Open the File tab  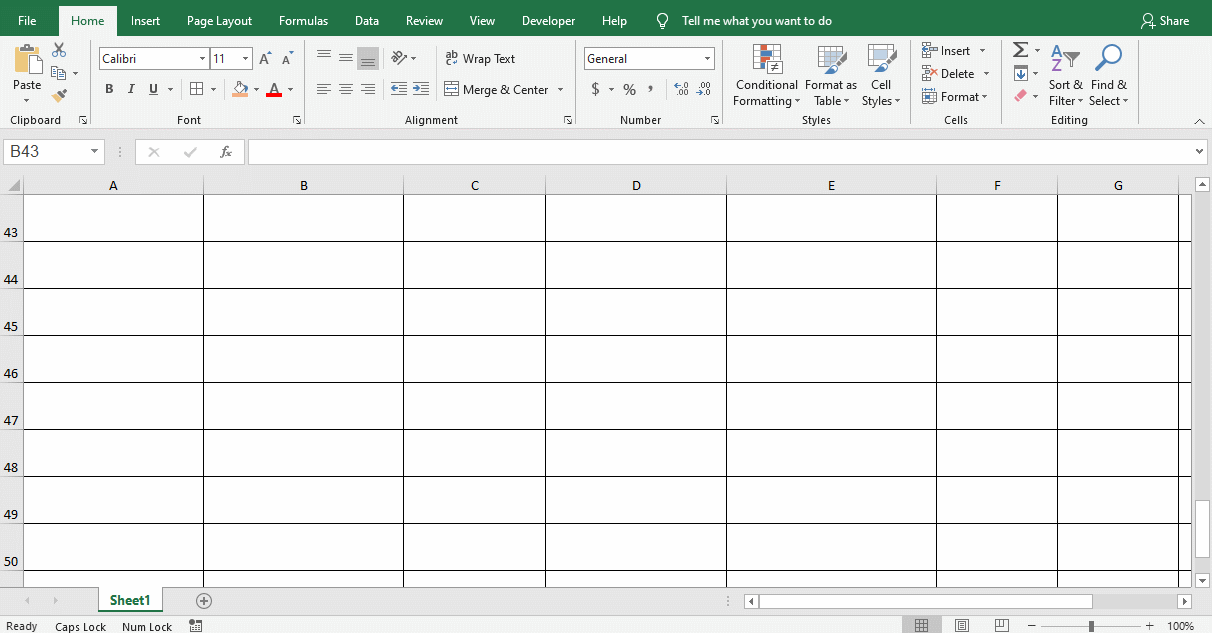27,21
